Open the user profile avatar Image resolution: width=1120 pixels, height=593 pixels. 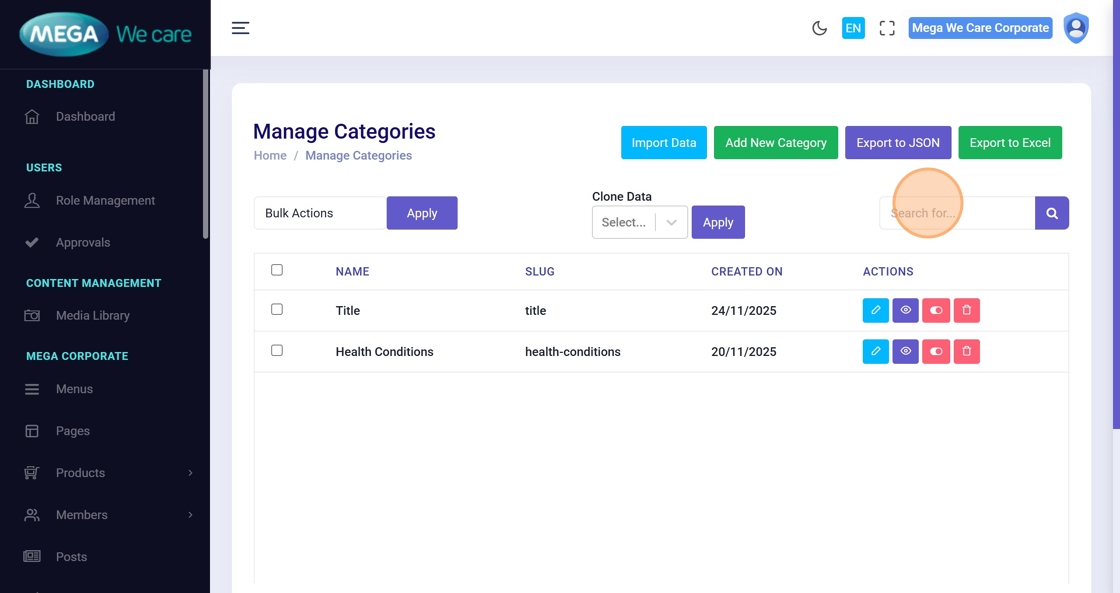(1076, 28)
